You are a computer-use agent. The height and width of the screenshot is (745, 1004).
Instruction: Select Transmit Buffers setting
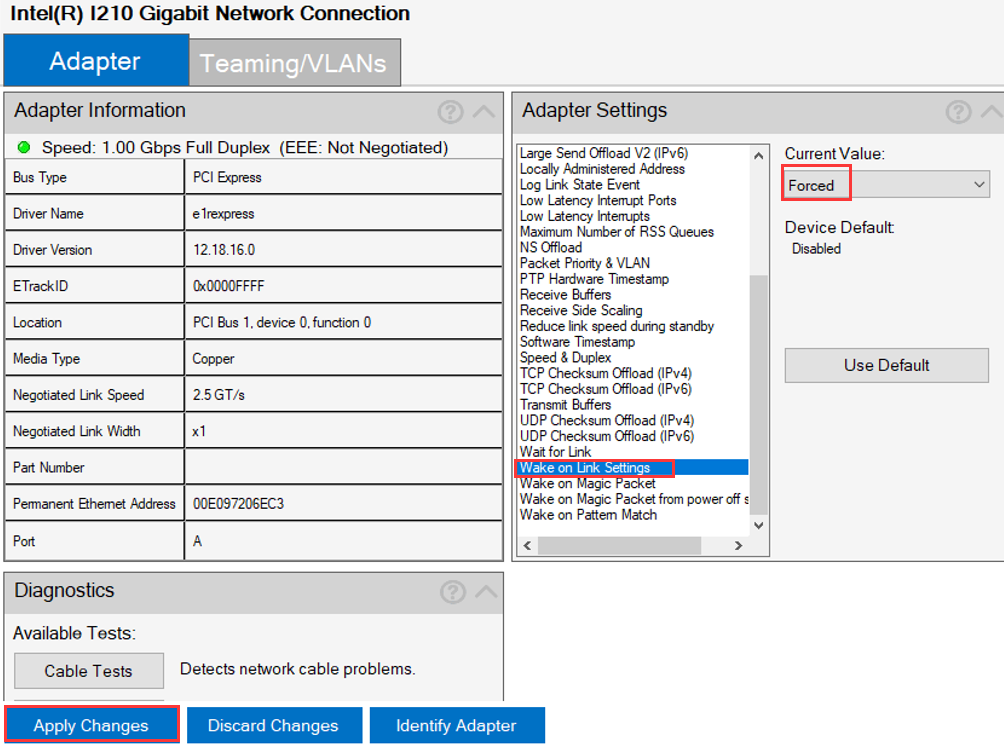click(565, 405)
